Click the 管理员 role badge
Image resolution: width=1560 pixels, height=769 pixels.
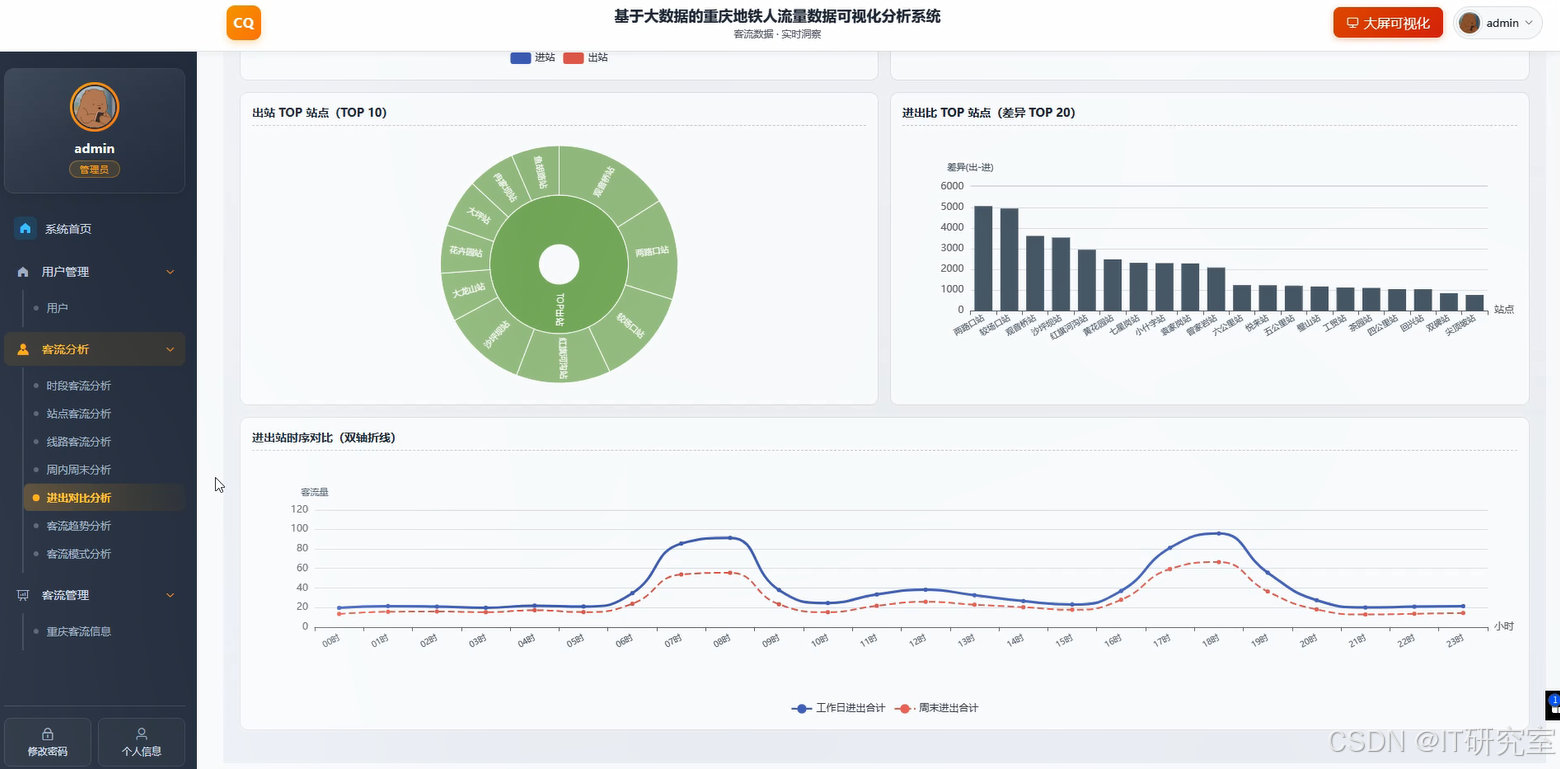click(x=95, y=170)
